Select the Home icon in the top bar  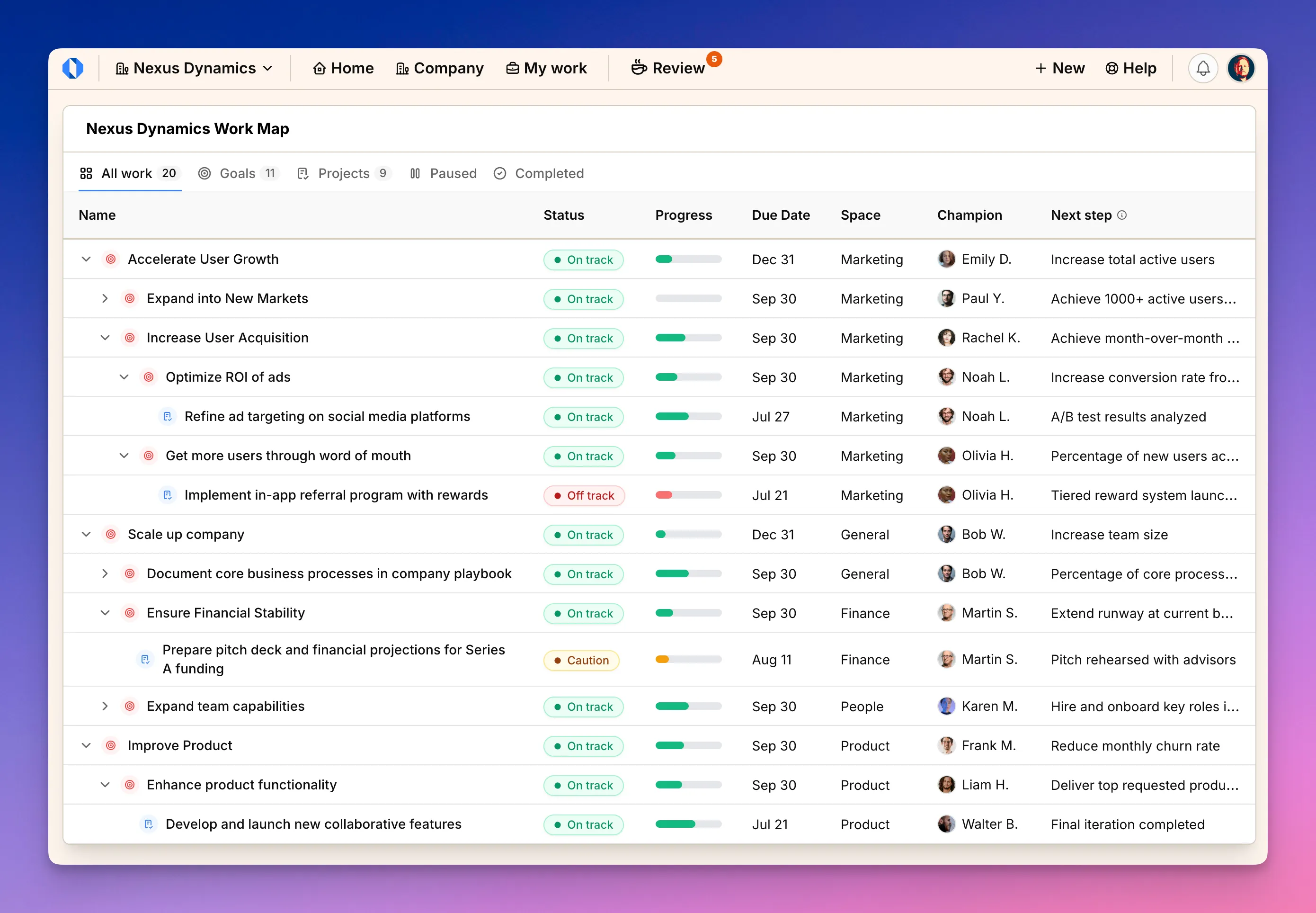(x=320, y=68)
